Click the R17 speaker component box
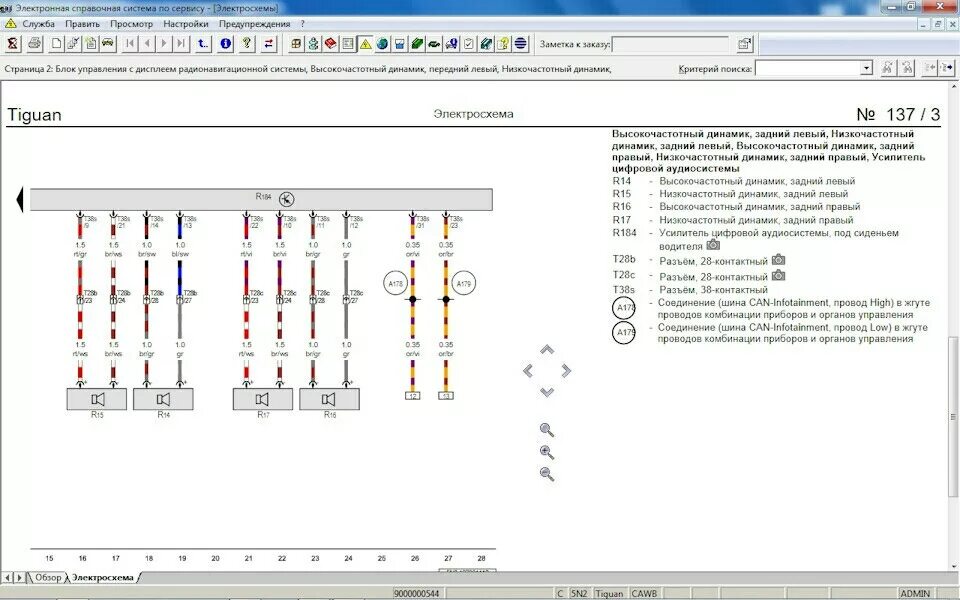This screenshot has height=600, width=960. pos(263,399)
